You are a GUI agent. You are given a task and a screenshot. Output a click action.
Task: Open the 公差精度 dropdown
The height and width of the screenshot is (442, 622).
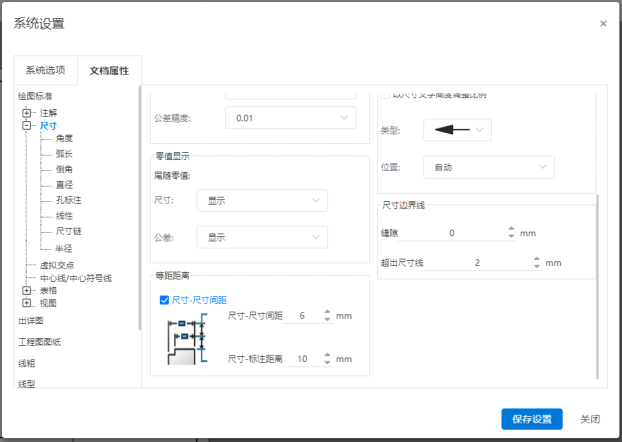pos(290,119)
